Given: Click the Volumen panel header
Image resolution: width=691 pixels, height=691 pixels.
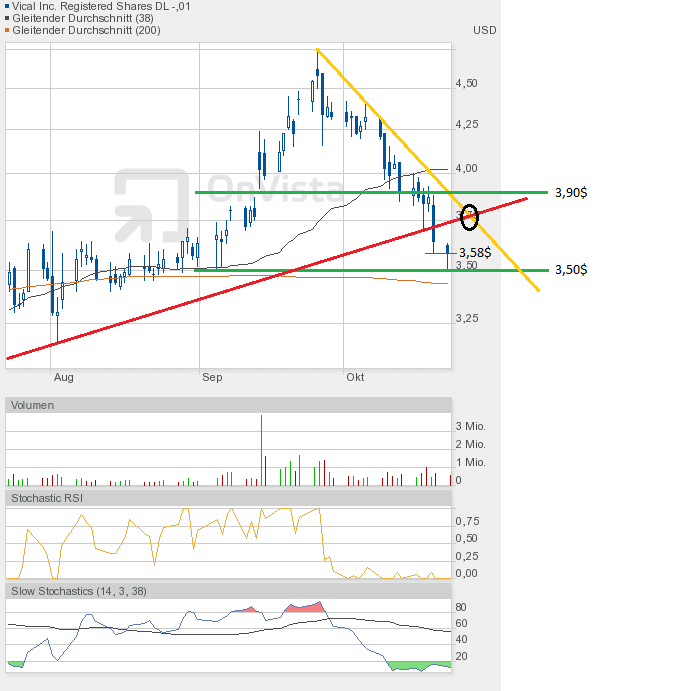Looking at the screenshot, I should point(228,405).
